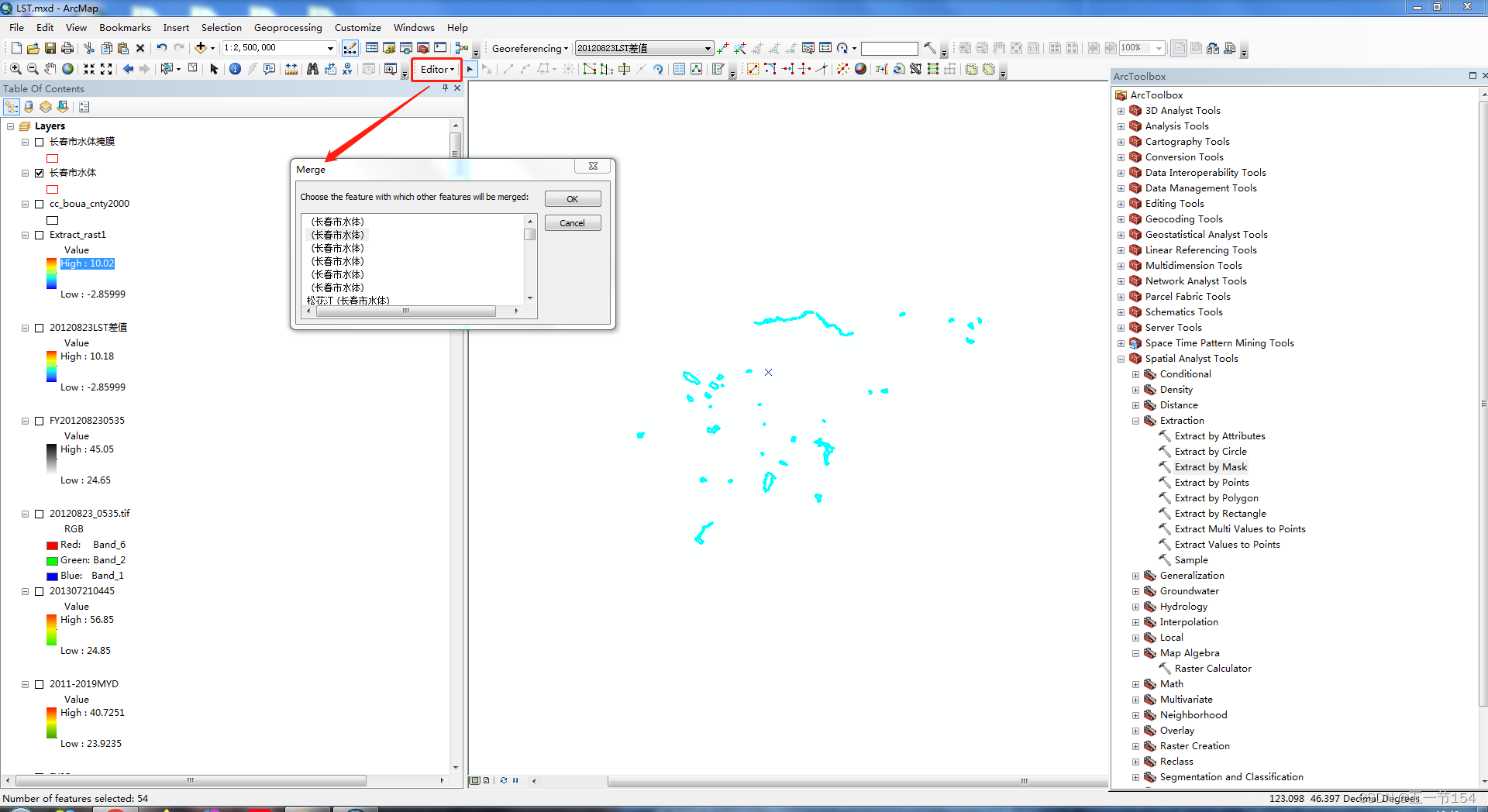Click the Edit Tool arrow beside Editor

(470, 69)
